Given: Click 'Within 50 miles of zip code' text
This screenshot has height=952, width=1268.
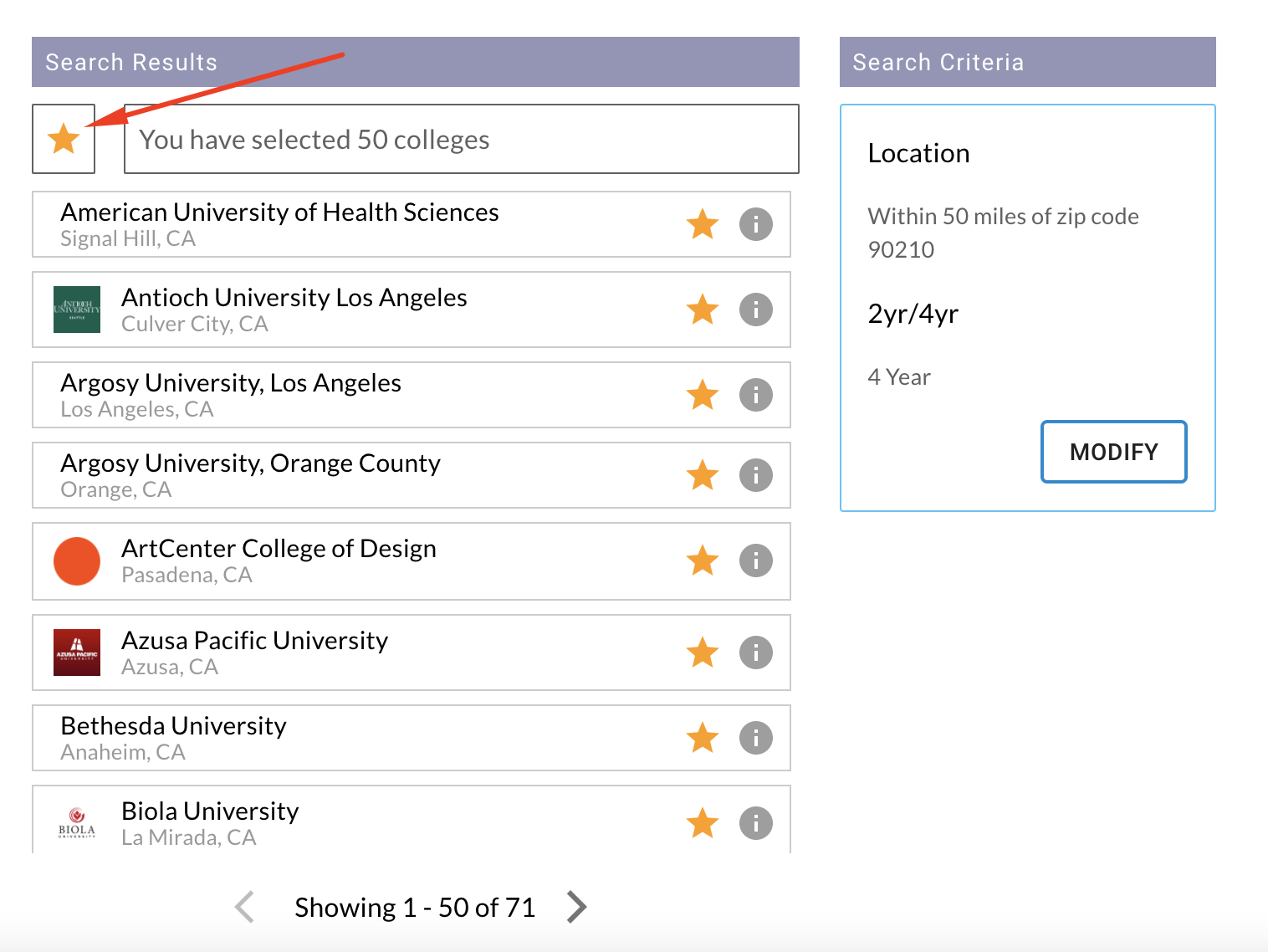Looking at the screenshot, I should click(x=1004, y=217).
